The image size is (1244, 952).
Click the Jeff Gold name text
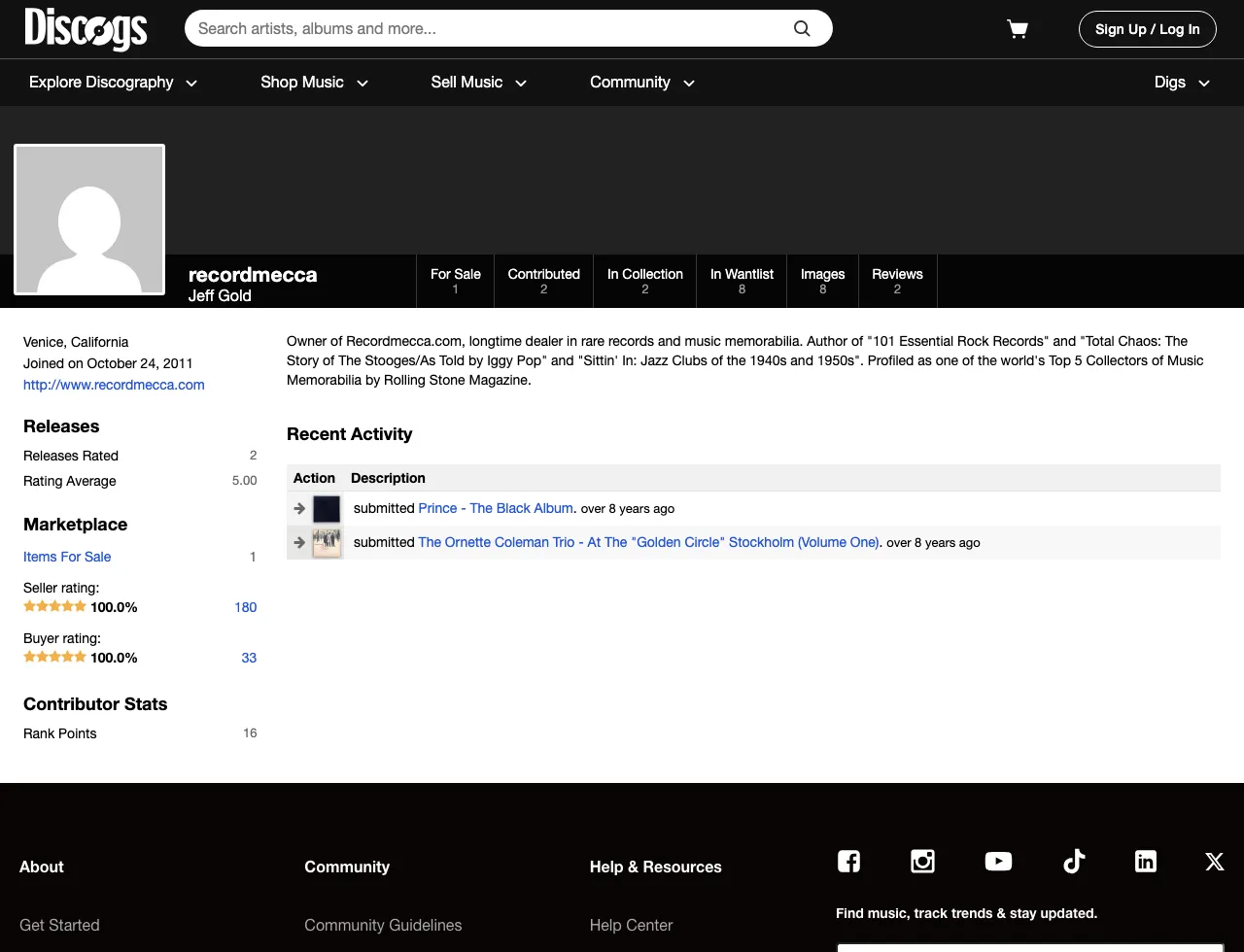pos(220,295)
